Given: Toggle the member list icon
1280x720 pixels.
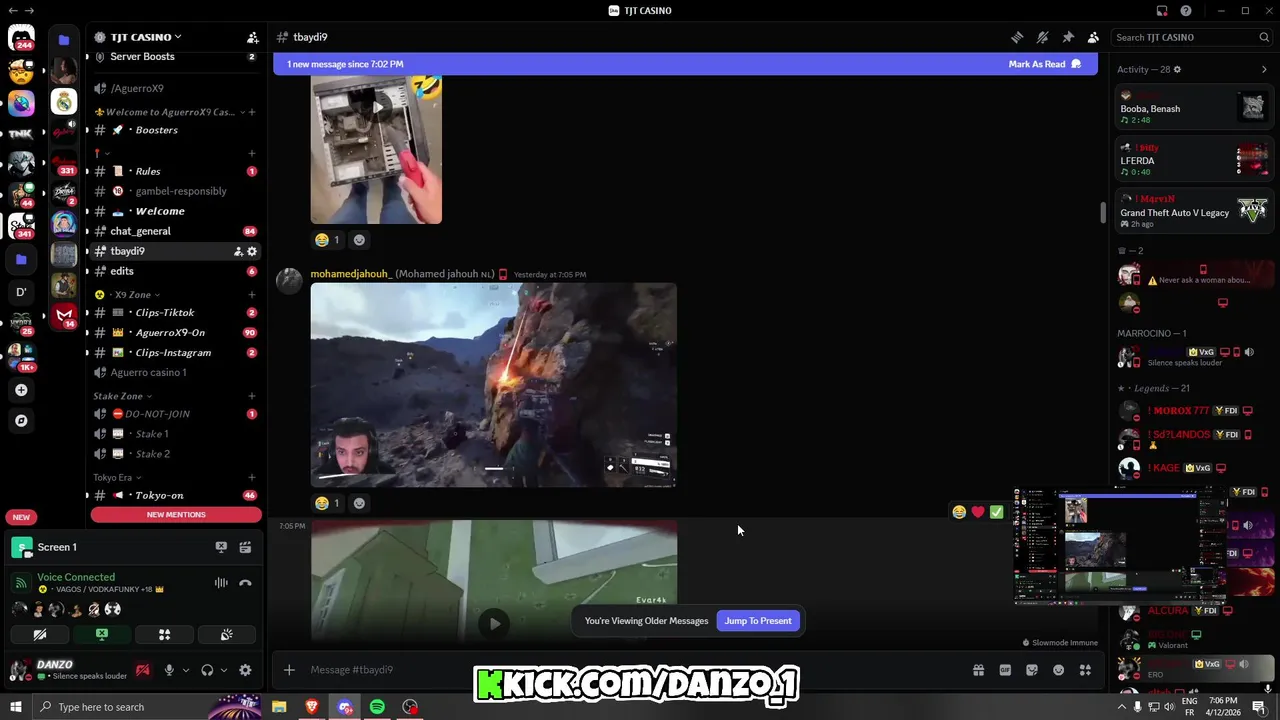Looking at the screenshot, I should pyautogui.click(x=1093, y=37).
